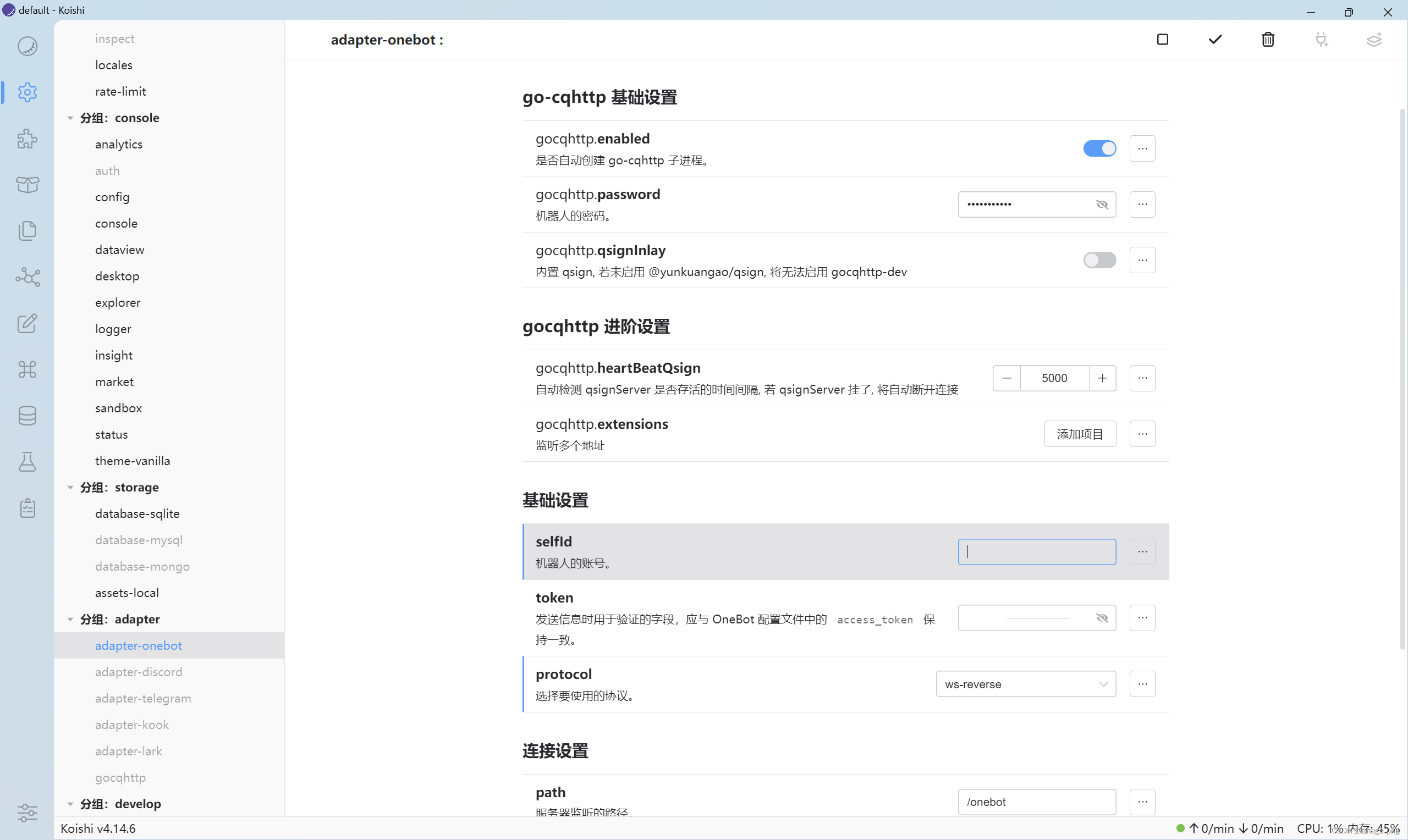Select adapter-discord in the plugin tree
The width and height of the screenshot is (1408, 840).
pos(138,672)
